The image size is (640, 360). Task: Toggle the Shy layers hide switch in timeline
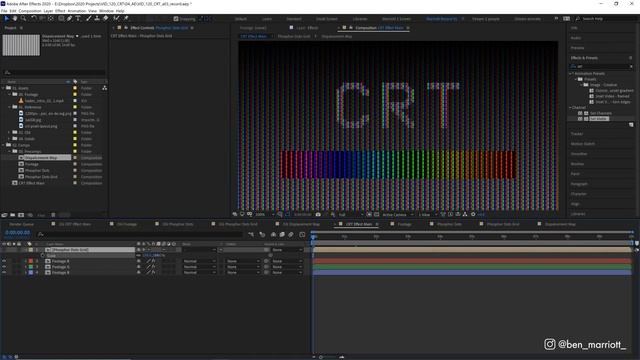pyautogui.click(x=273, y=234)
